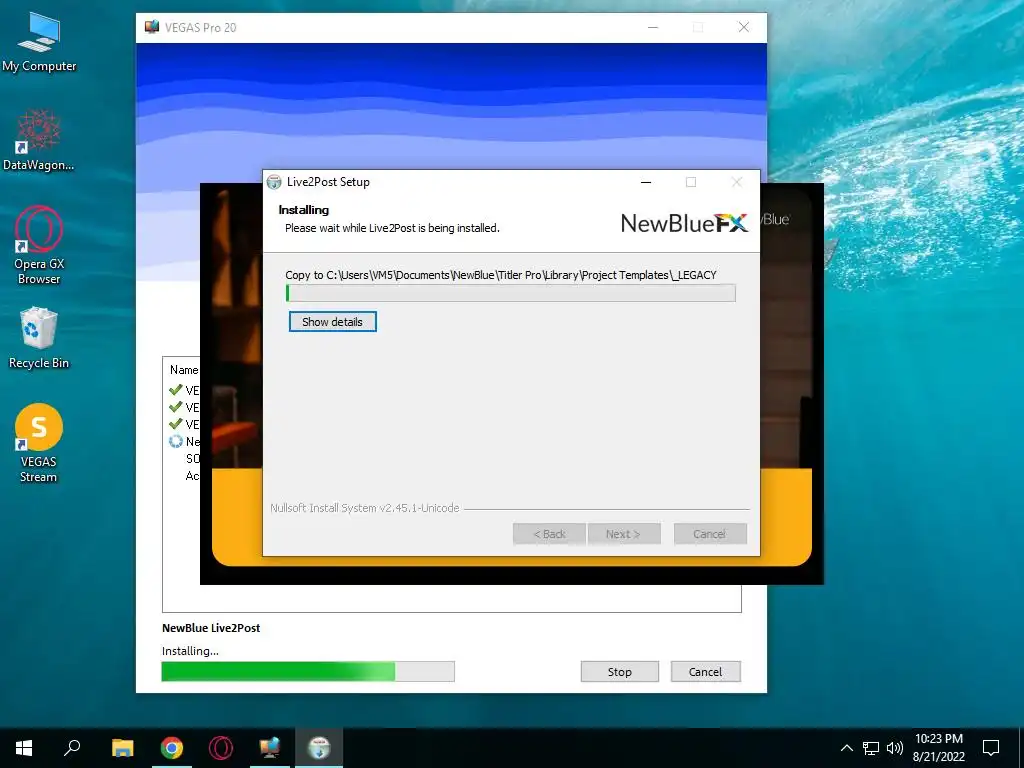Switch to VEGAS installer taskbar item
Screen dimensions: 1024x768
[x=270, y=748]
